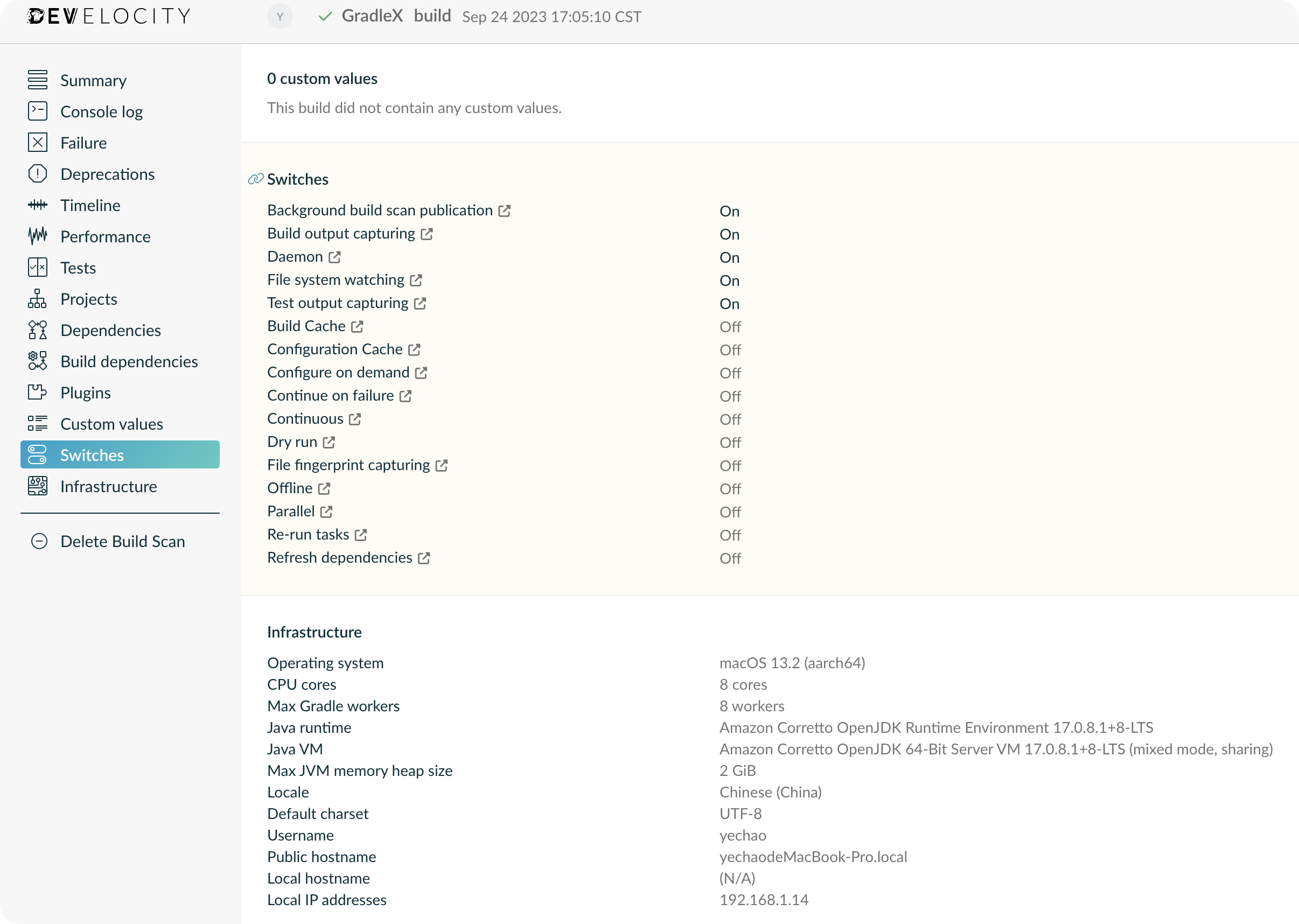
Task: Select Custom values in sidebar
Action: [111, 424]
